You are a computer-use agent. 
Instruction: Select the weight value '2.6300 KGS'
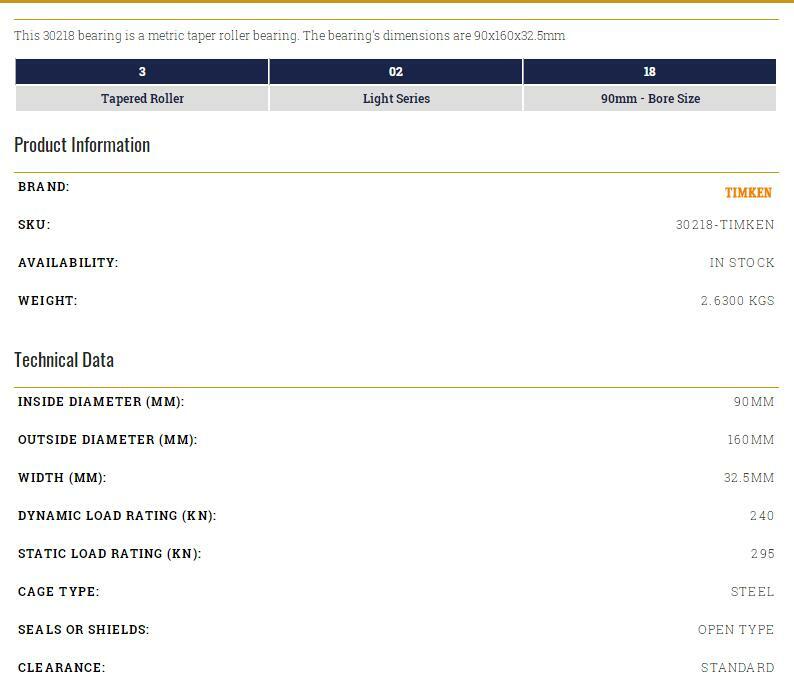[737, 300]
